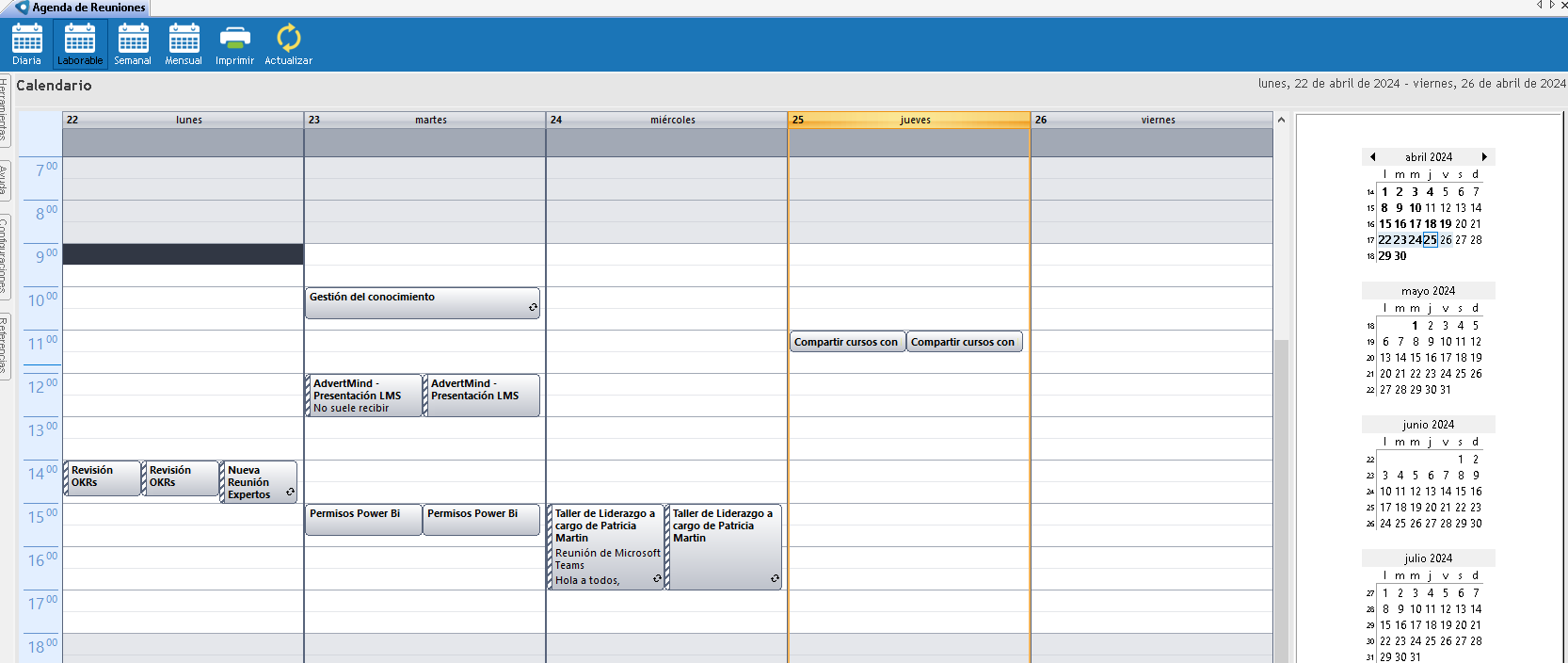
Task: Click the viernes 26 day header
Action: [1151, 120]
